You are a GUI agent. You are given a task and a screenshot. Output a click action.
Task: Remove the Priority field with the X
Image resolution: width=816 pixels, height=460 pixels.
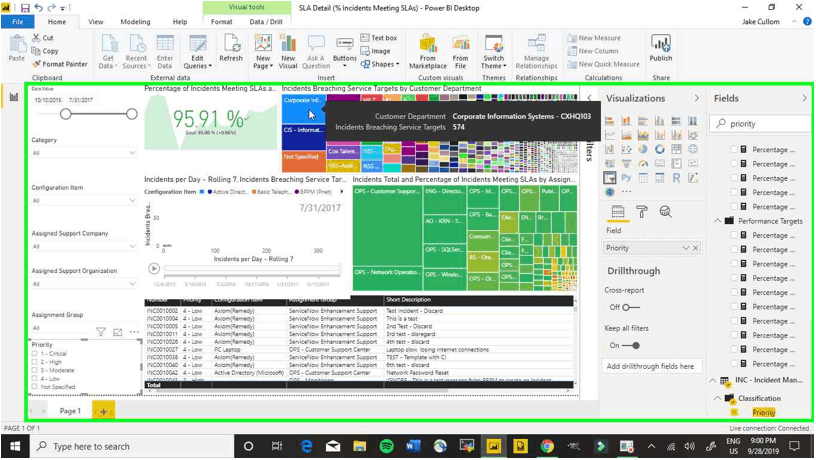point(695,248)
